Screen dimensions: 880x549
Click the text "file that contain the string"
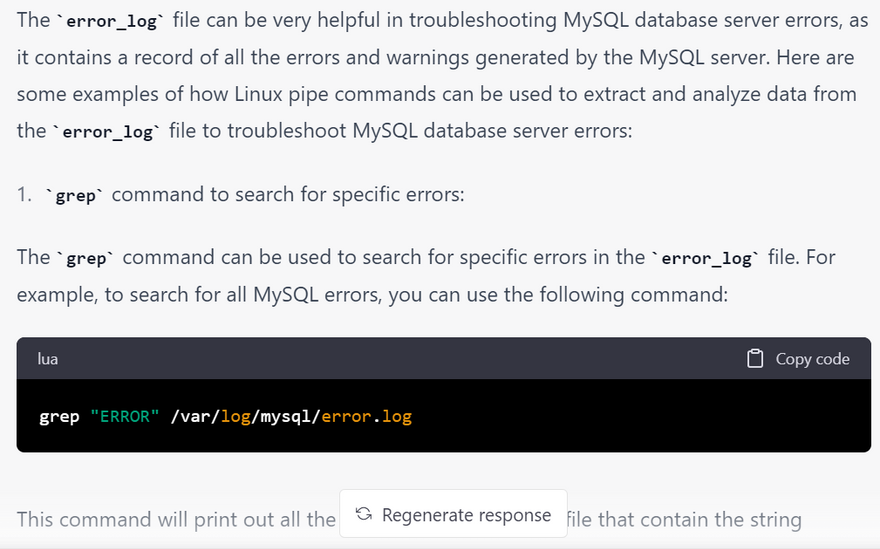[x=684, y=520]
